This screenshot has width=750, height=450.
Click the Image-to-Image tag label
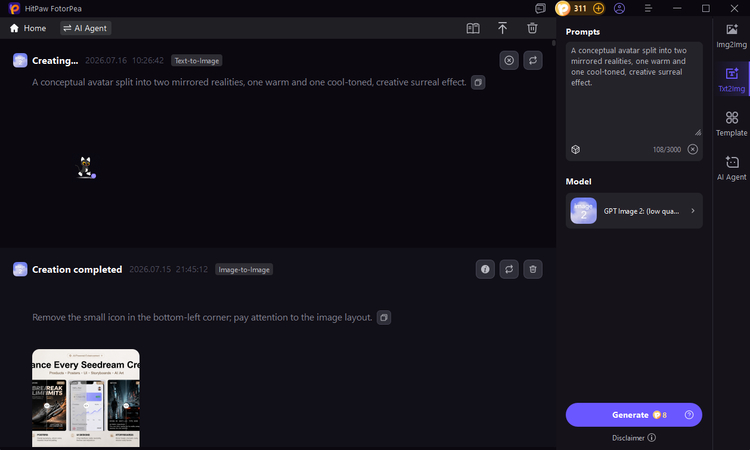[244, 270]
